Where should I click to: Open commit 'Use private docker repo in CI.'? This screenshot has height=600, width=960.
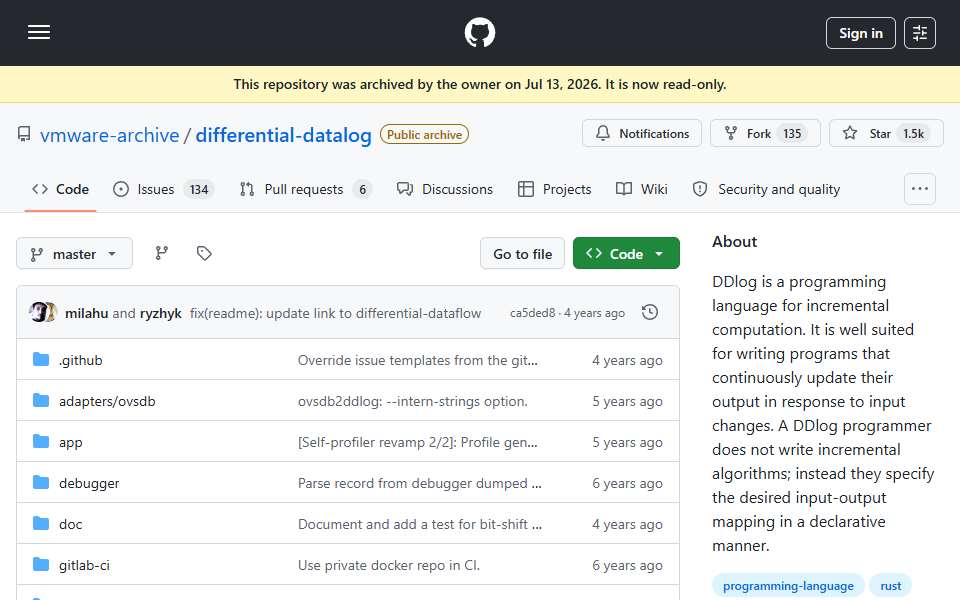pyautogui.click(x=389, y=566)
